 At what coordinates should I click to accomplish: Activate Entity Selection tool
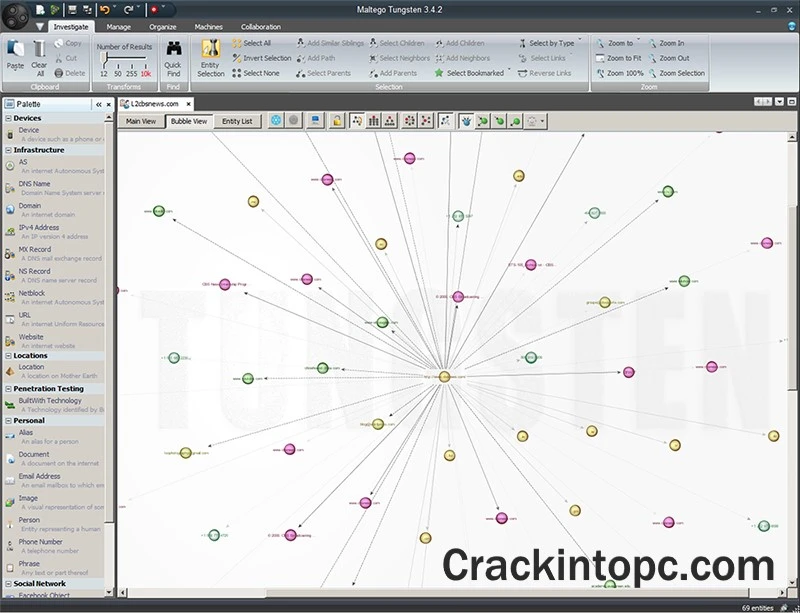(x=211, y=58)
